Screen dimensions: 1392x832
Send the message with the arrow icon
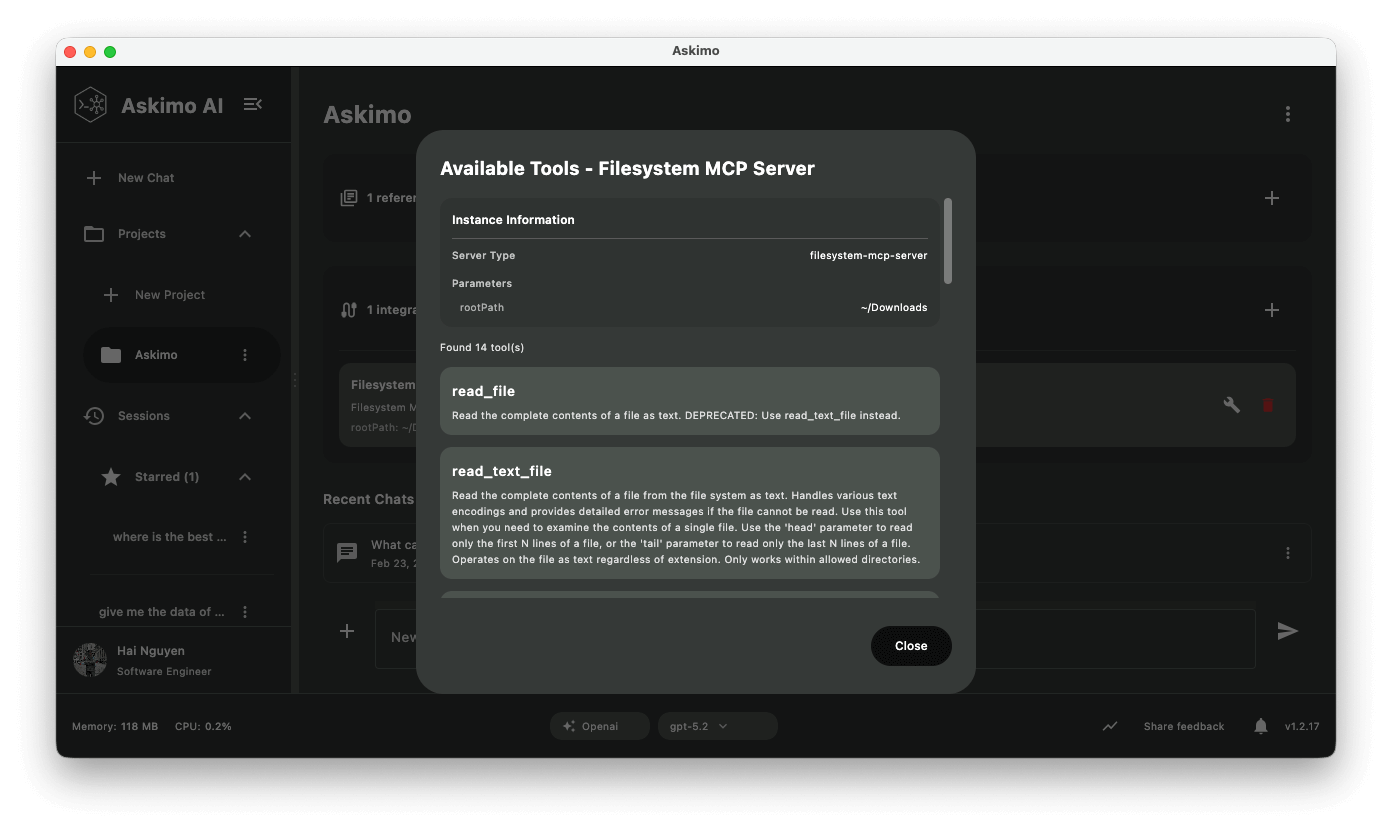click(1288, 631)
